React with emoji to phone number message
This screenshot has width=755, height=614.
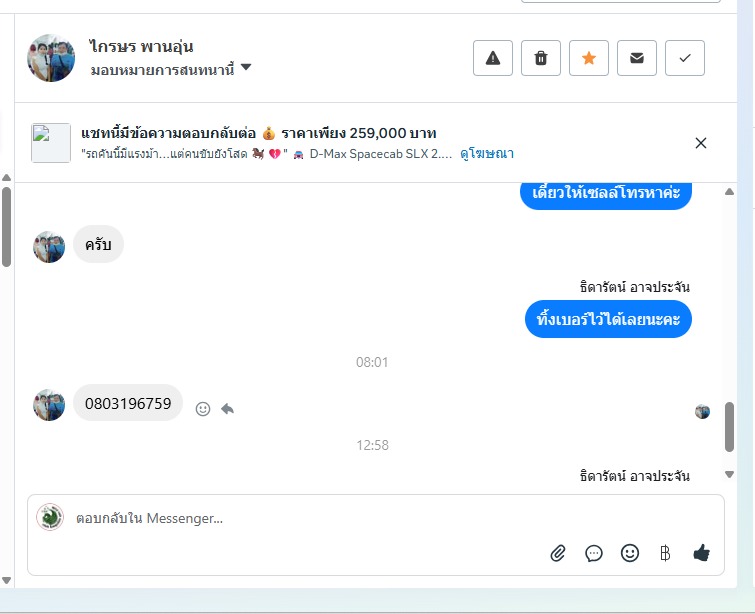(203, 409)
